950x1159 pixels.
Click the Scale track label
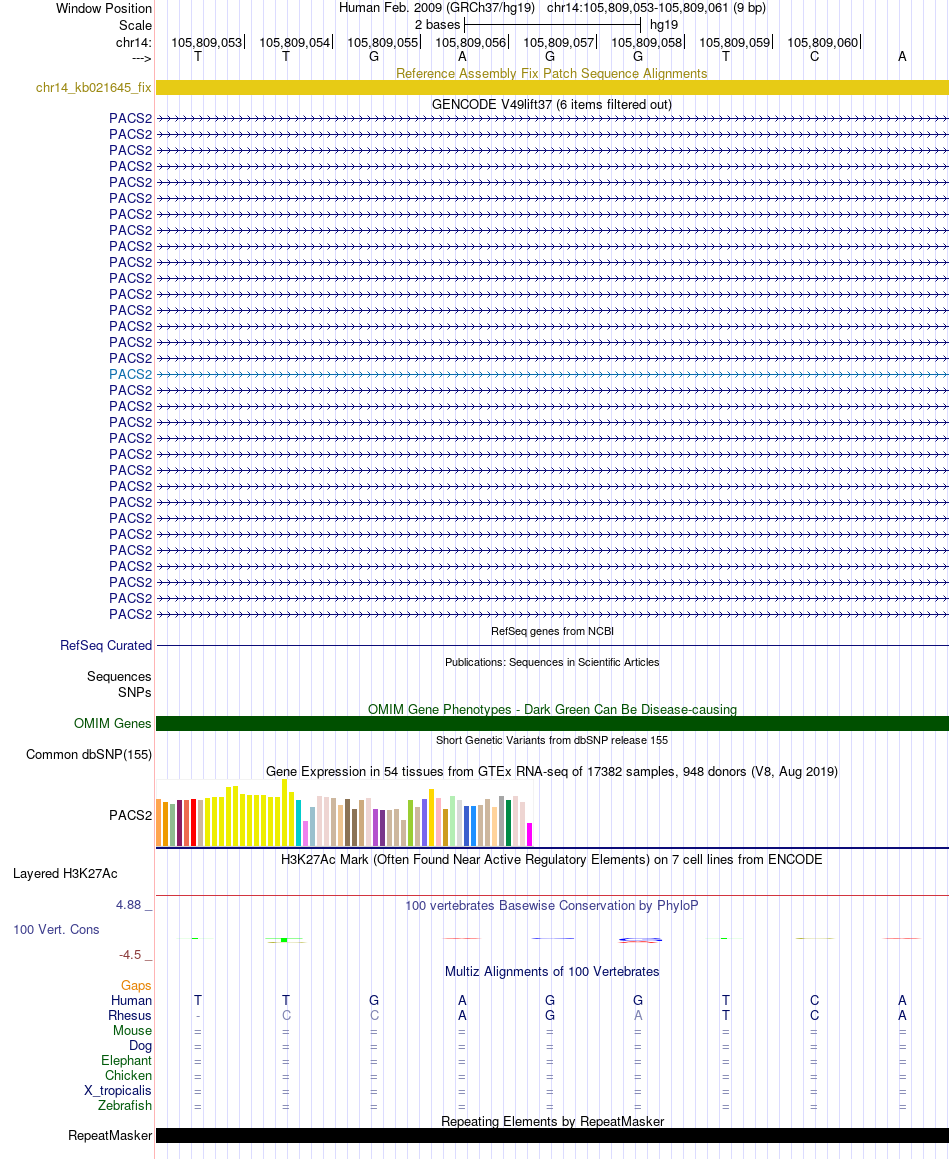[x=135, y=25]
